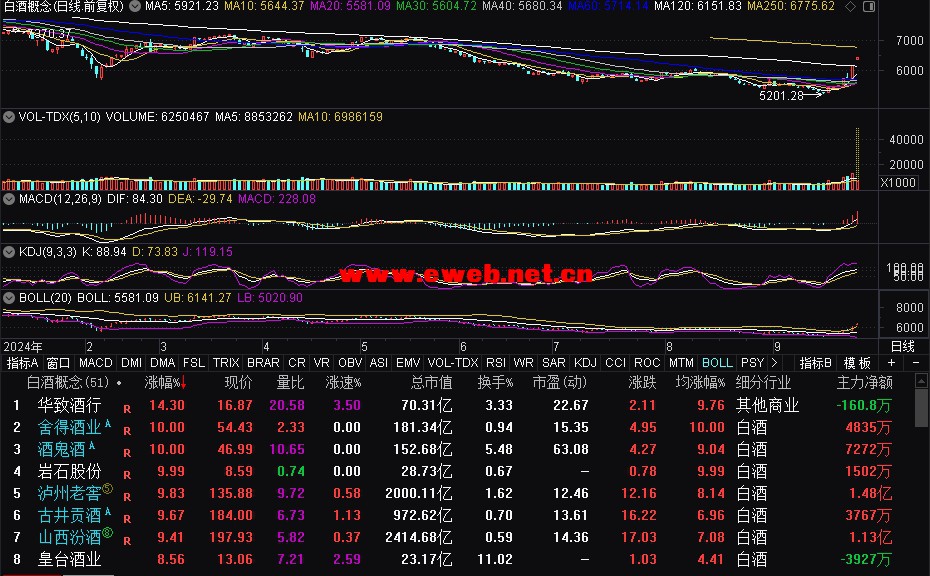This screenshot has width=930, height=576.
Task: Click the R marker beside 华致酒行
Action: point(127,409)
